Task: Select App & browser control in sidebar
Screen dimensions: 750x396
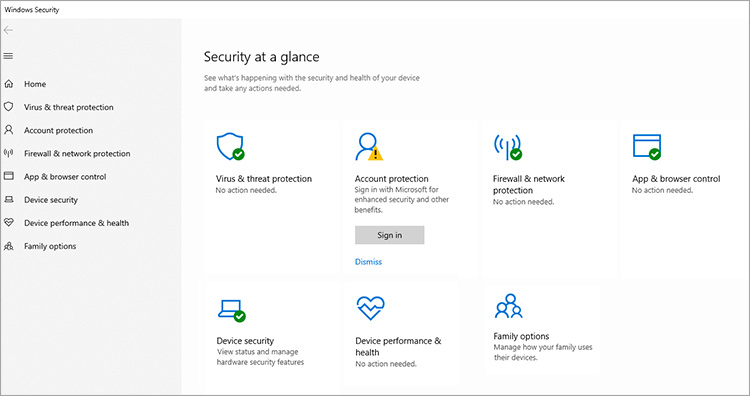Action: click(x=65, y=177)
